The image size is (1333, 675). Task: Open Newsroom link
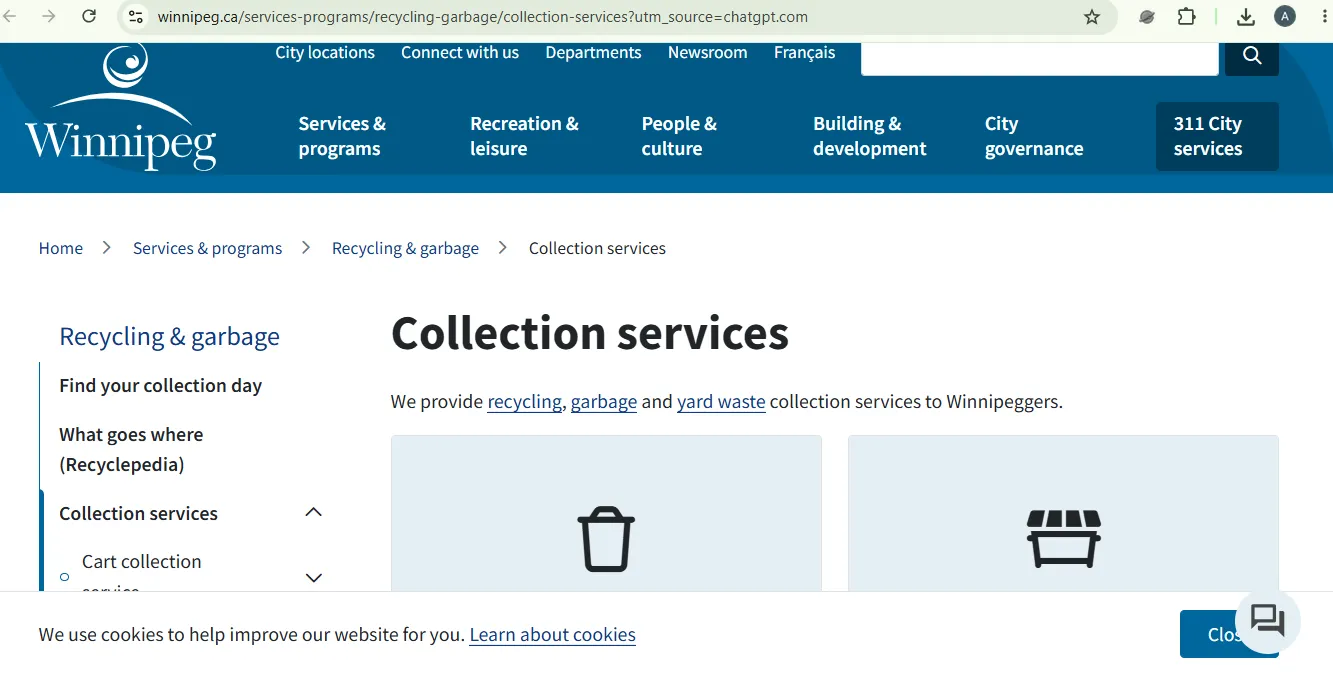point(707,53)
